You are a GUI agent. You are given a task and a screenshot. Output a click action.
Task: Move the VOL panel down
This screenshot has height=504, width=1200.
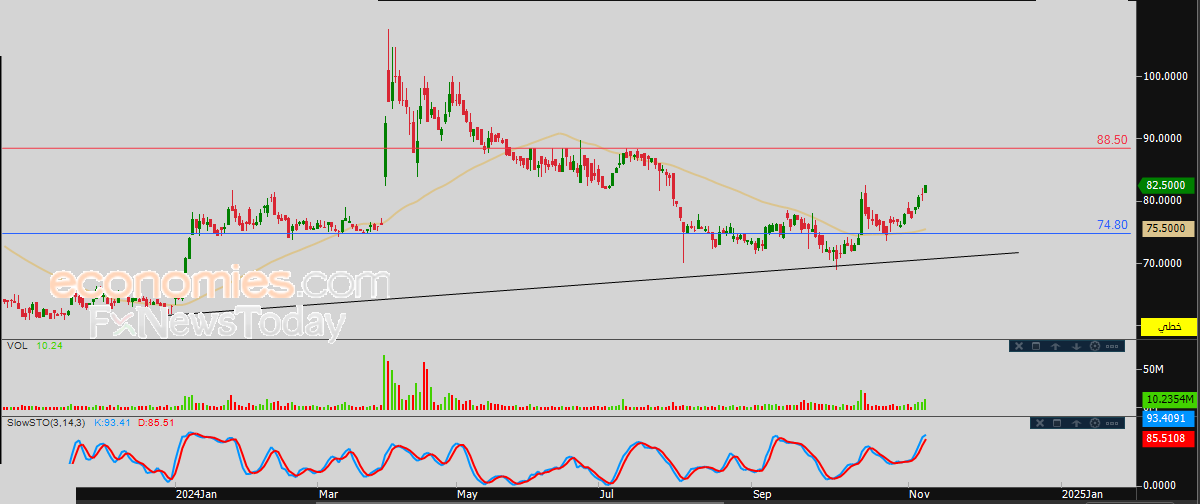(1077, 346)
